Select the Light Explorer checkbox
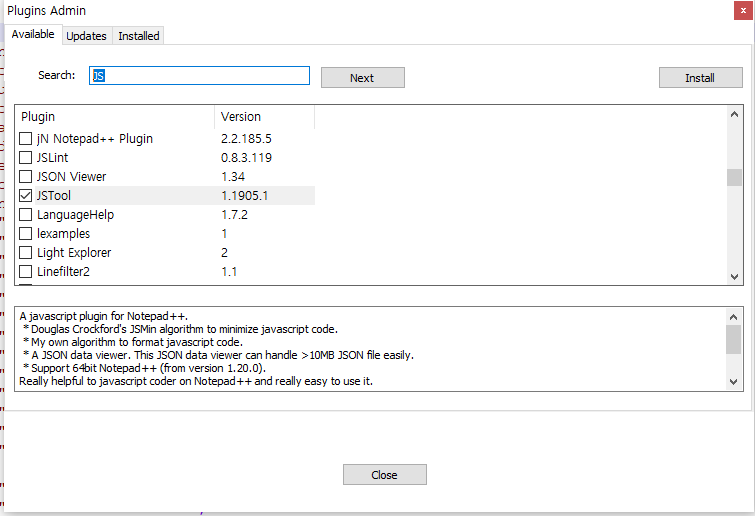Image resolution: width=755 pixels, height=516 pixels. [x=26, y=253]
